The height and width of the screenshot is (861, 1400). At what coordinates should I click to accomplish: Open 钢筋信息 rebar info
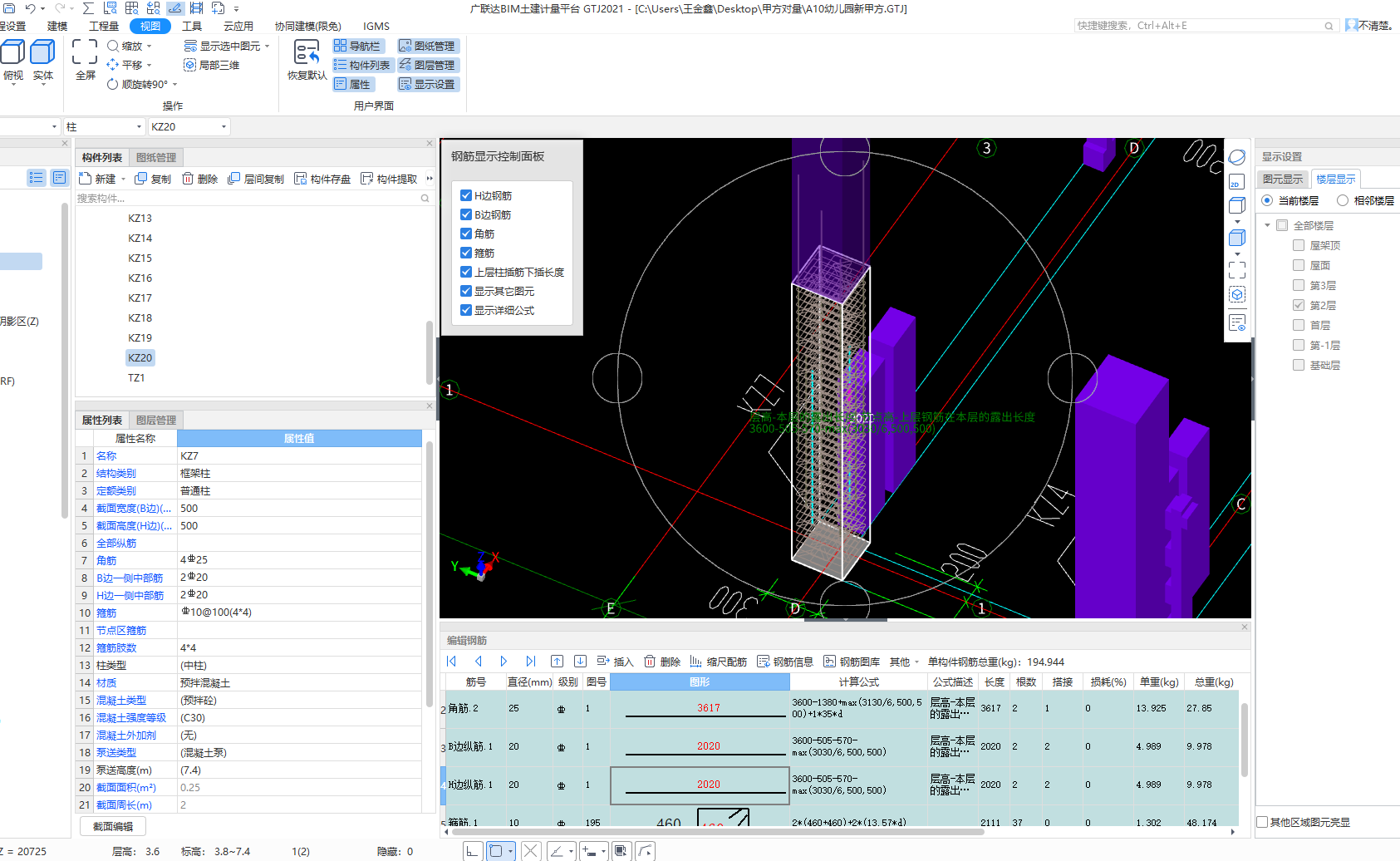tap(784, 662)
